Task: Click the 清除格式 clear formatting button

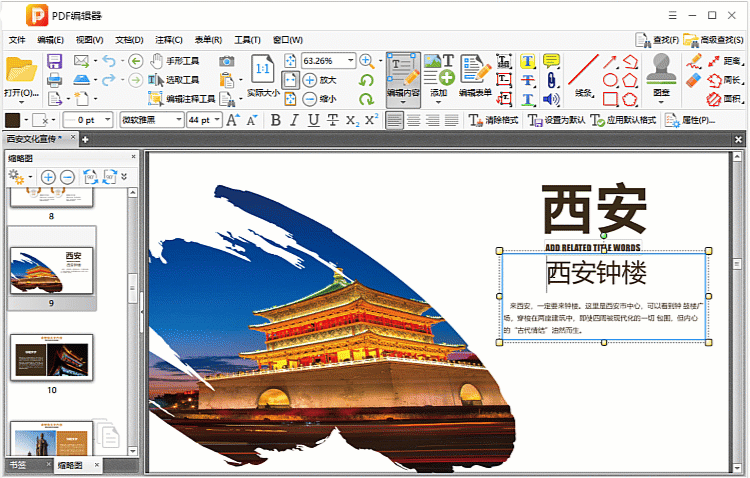Action: tap(492, 120)
